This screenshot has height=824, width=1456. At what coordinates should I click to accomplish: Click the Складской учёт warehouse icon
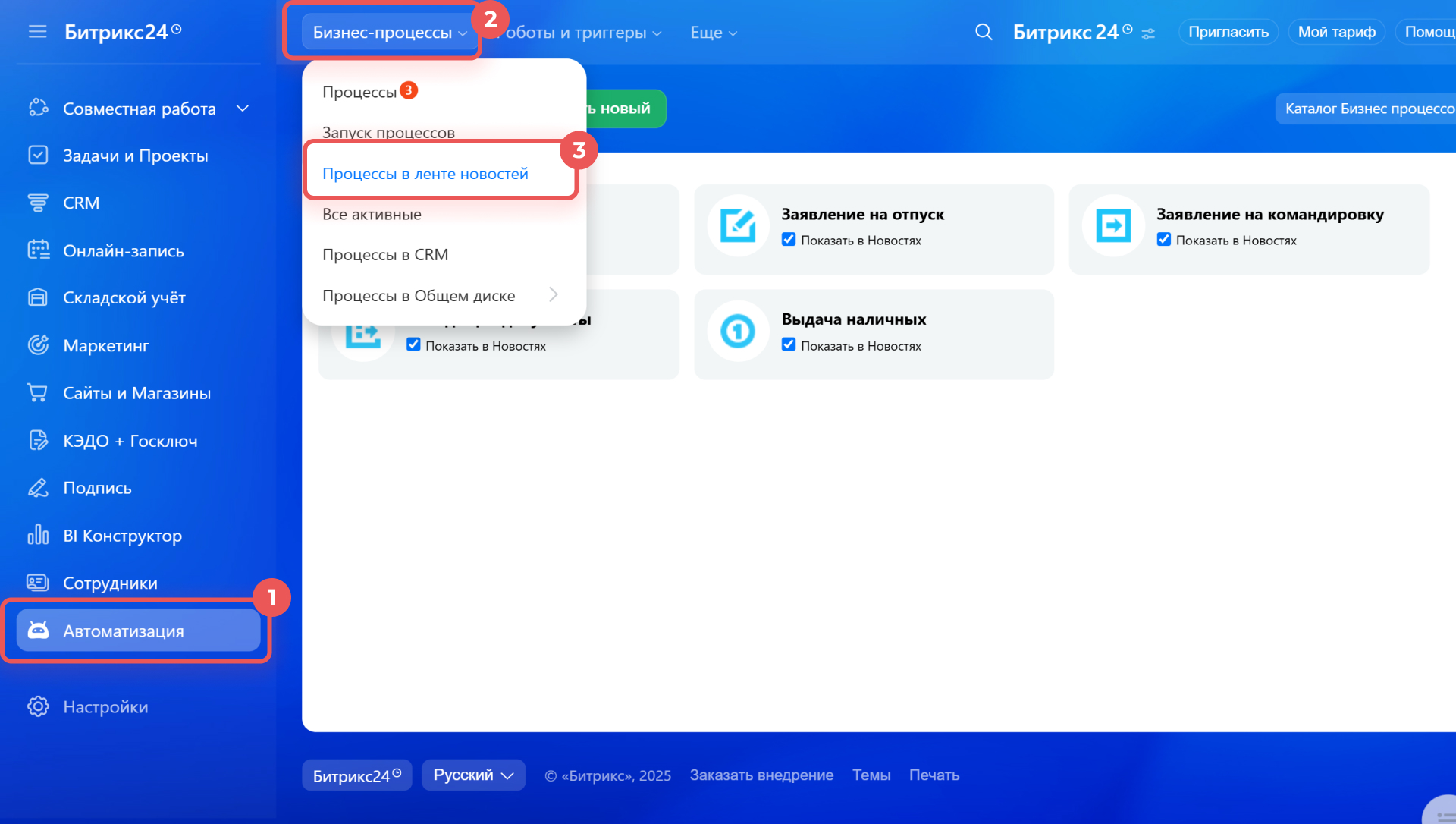tap(38, 297)
